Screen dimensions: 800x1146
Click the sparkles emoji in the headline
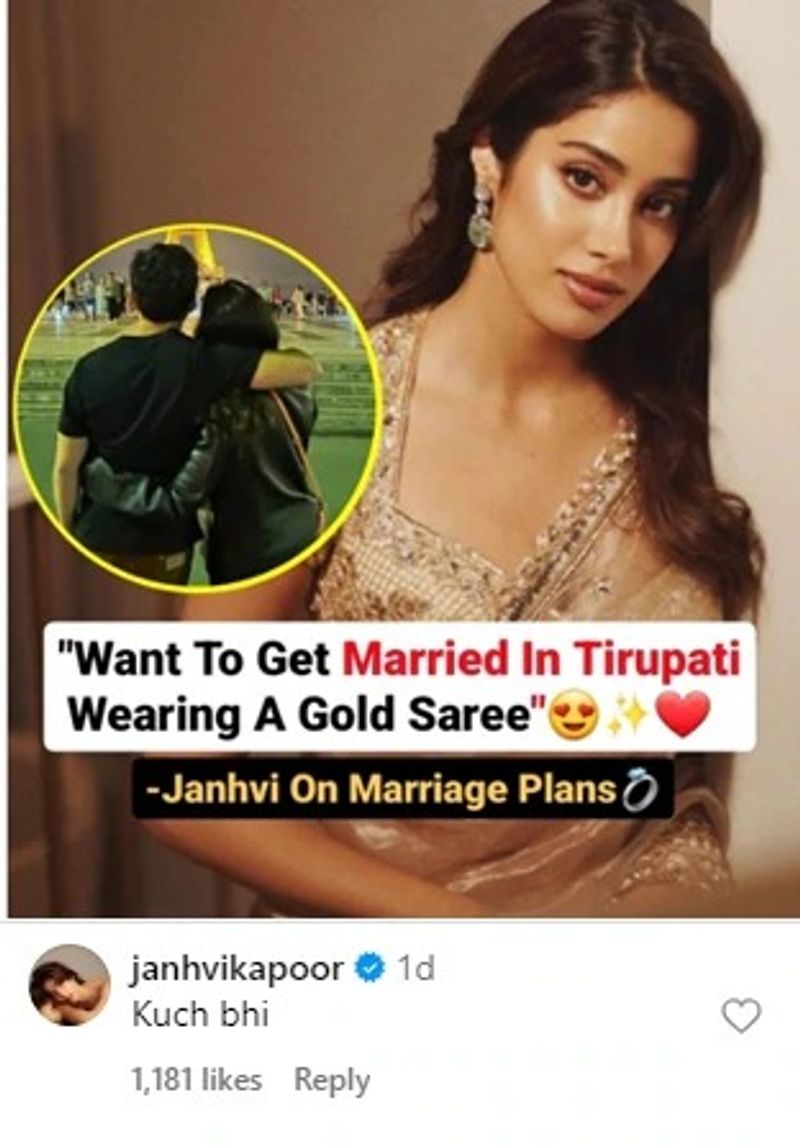[626, 715]
